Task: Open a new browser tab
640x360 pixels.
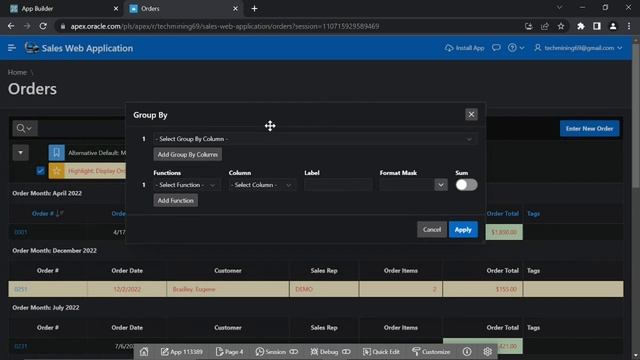Action: tap(254, 9)
